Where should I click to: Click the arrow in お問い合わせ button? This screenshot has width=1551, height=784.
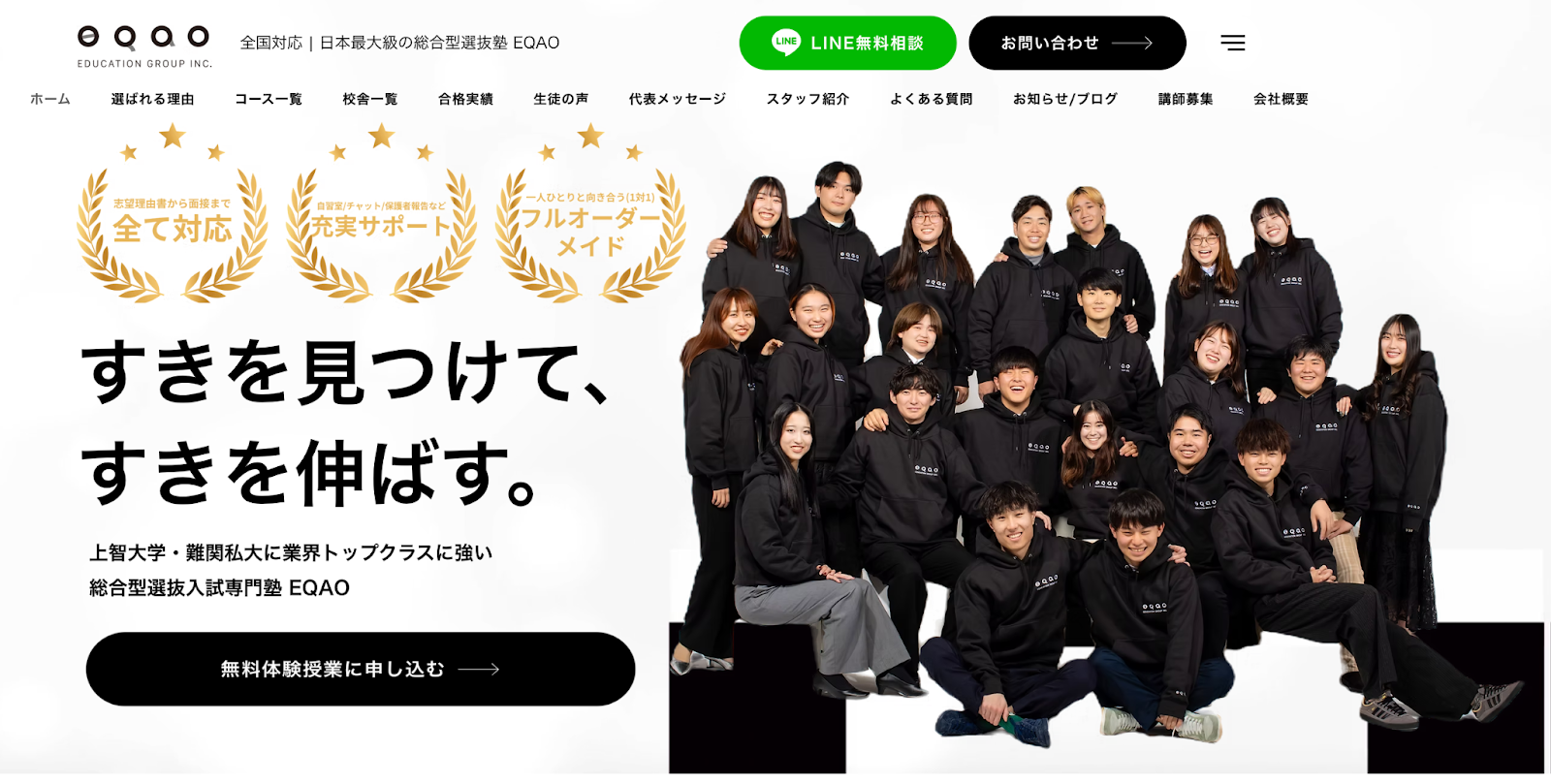1132,43
